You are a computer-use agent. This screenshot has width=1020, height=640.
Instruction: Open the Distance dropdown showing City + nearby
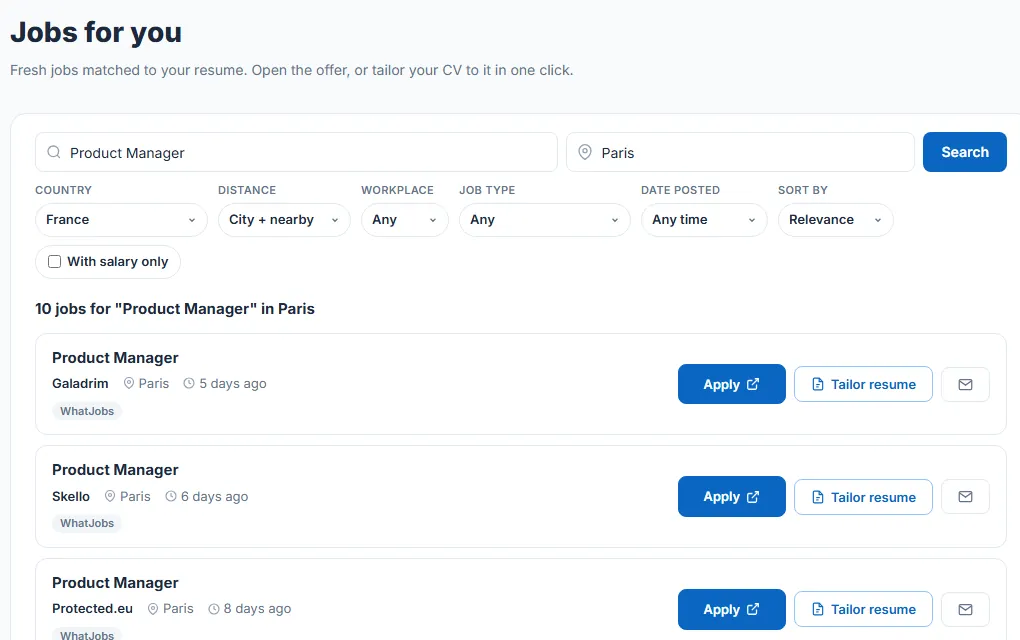tap(284, 220)
